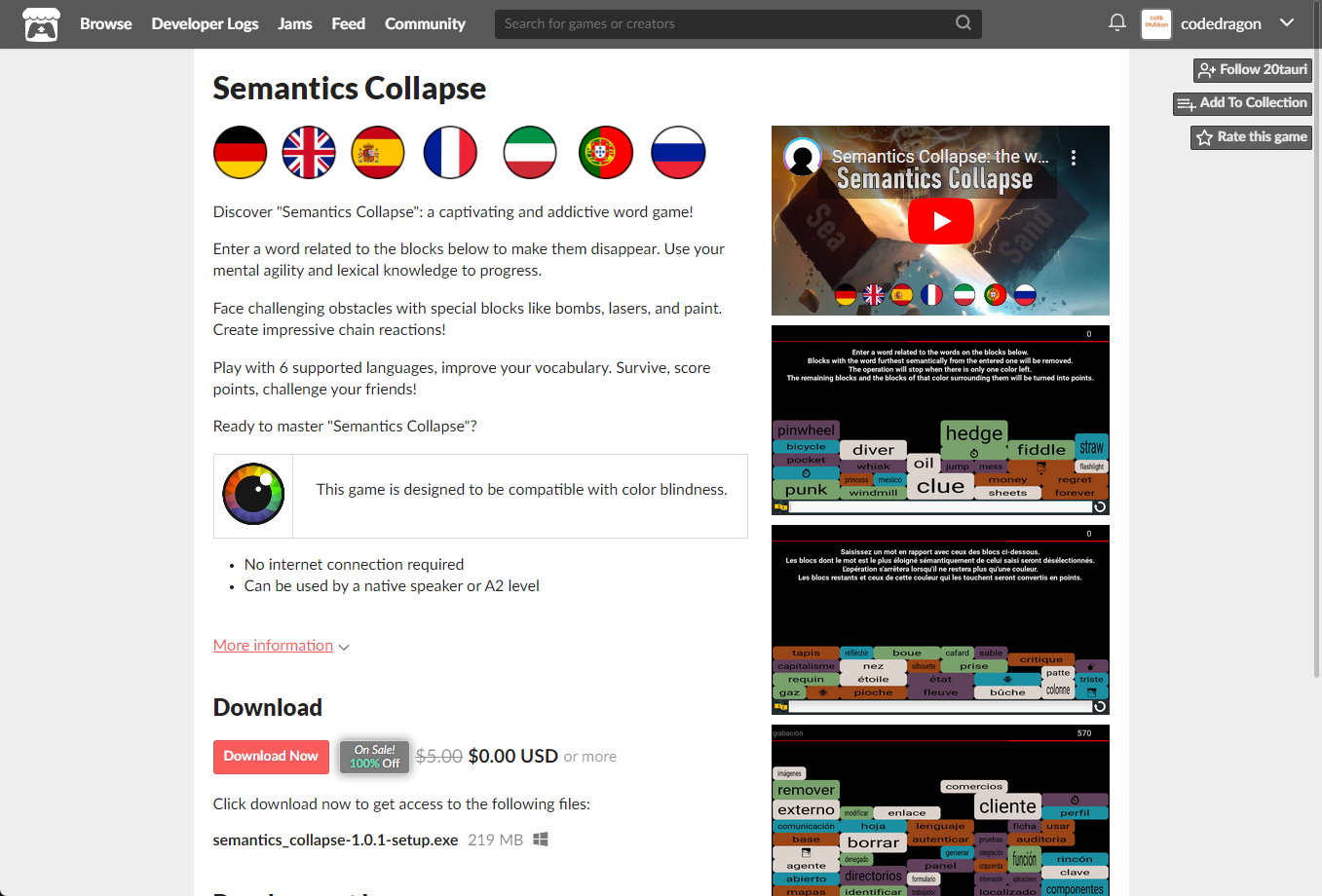Select the Italian flag icon

tap(530, 153)
